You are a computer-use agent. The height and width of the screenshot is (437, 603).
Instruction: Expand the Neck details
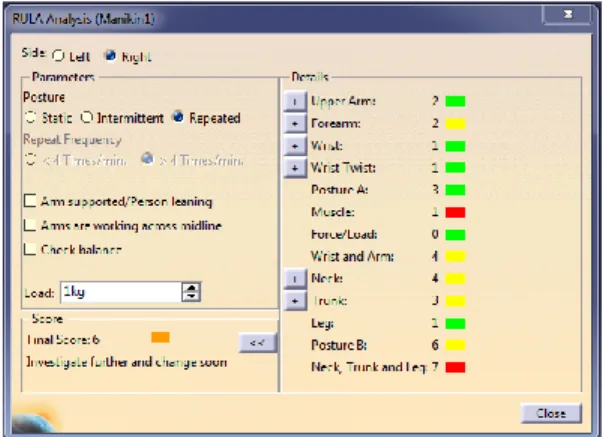295,279
